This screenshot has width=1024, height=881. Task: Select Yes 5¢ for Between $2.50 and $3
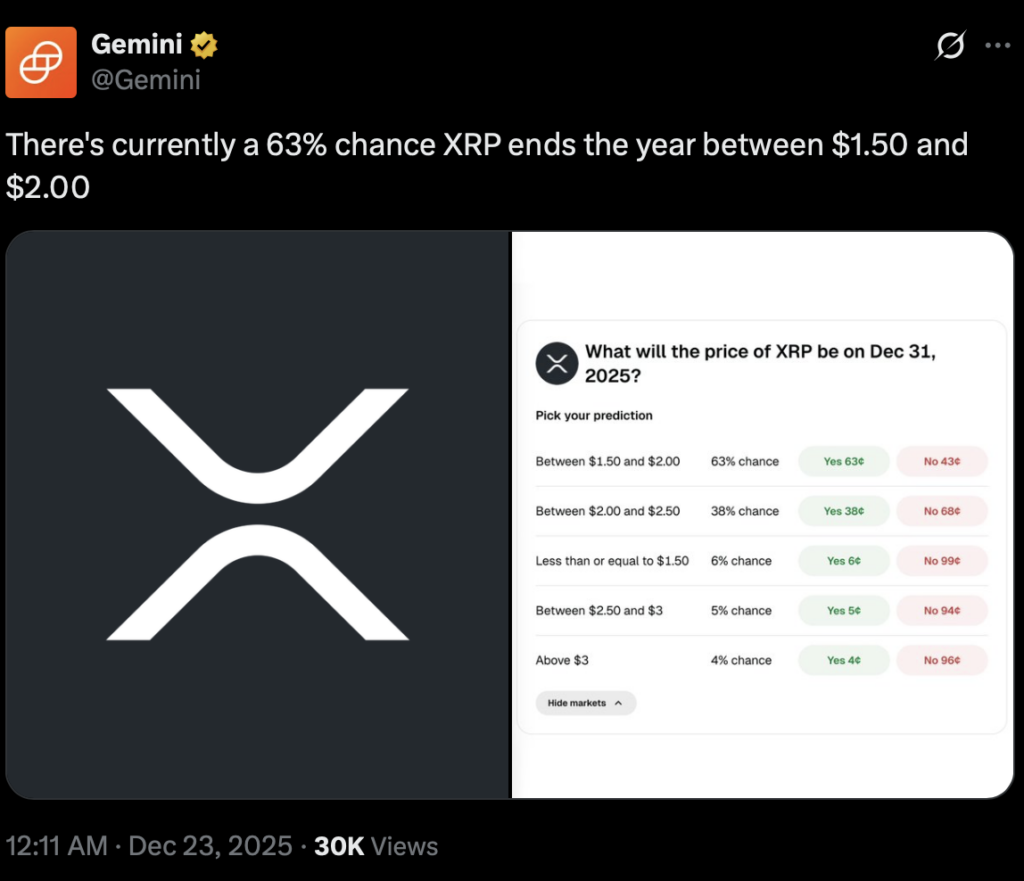[x=843, y=611]
